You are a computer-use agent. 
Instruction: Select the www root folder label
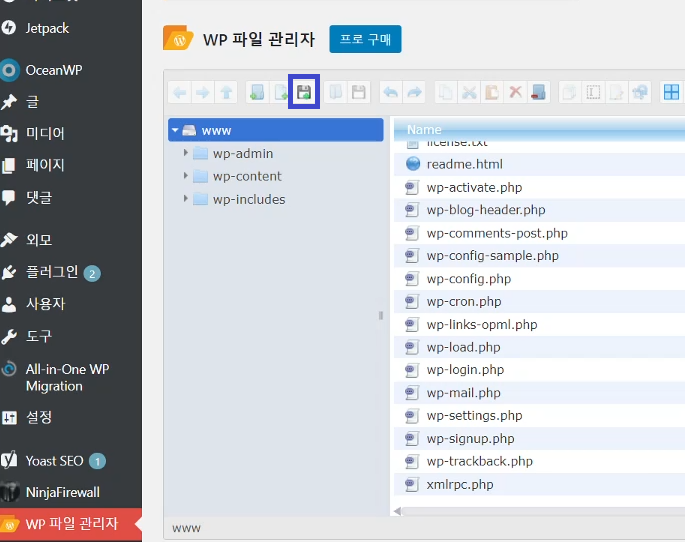point(216,131)
